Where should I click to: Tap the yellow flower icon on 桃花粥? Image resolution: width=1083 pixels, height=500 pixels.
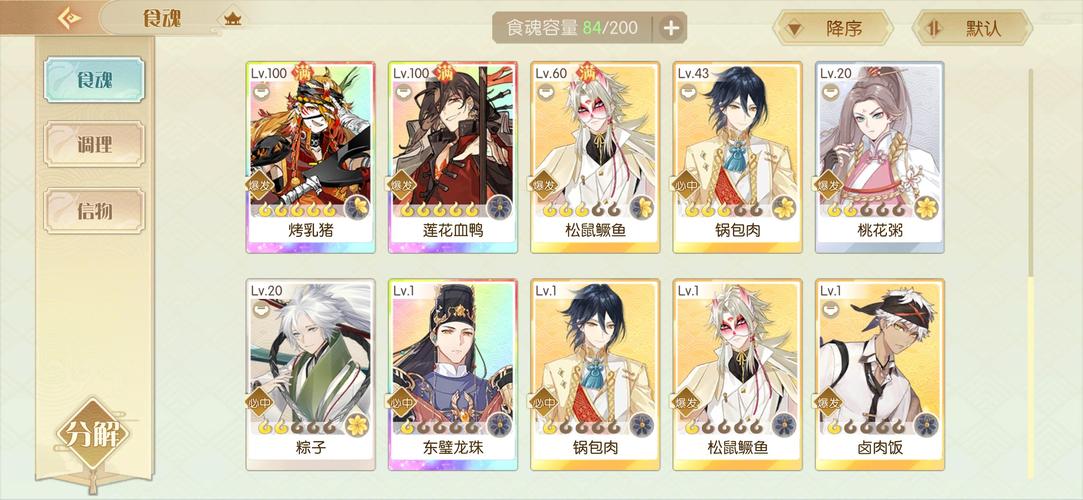coord(926,206)
